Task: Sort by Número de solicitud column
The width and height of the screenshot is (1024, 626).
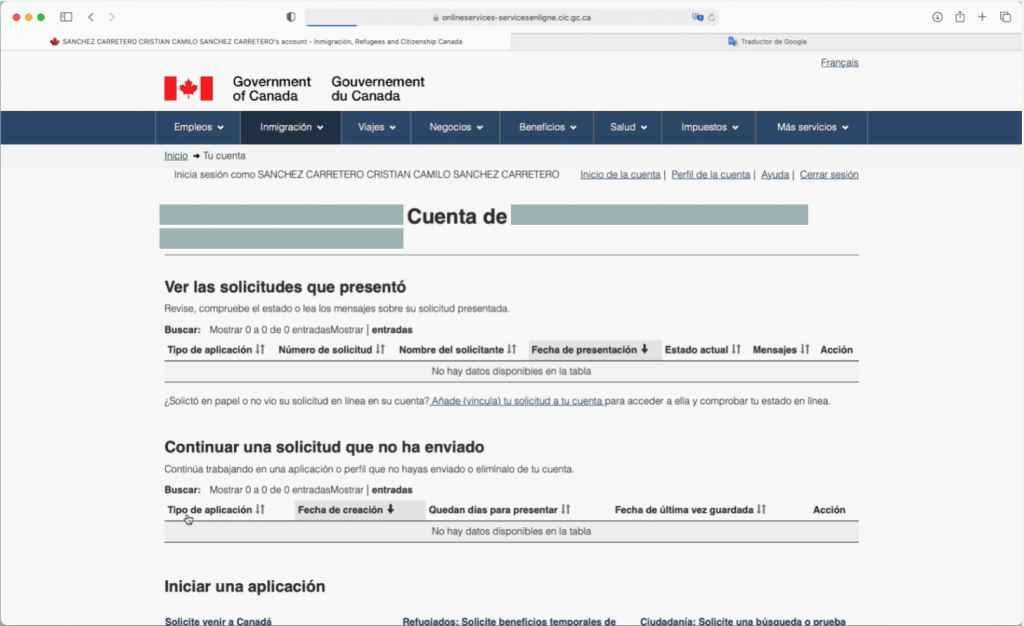Action: pyautogui.click(x=331, y=350)
